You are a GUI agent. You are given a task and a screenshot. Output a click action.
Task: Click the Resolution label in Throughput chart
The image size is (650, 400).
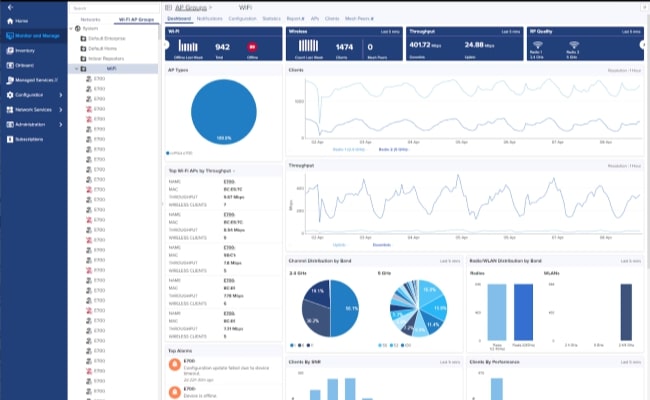click(x=624, y=166)
